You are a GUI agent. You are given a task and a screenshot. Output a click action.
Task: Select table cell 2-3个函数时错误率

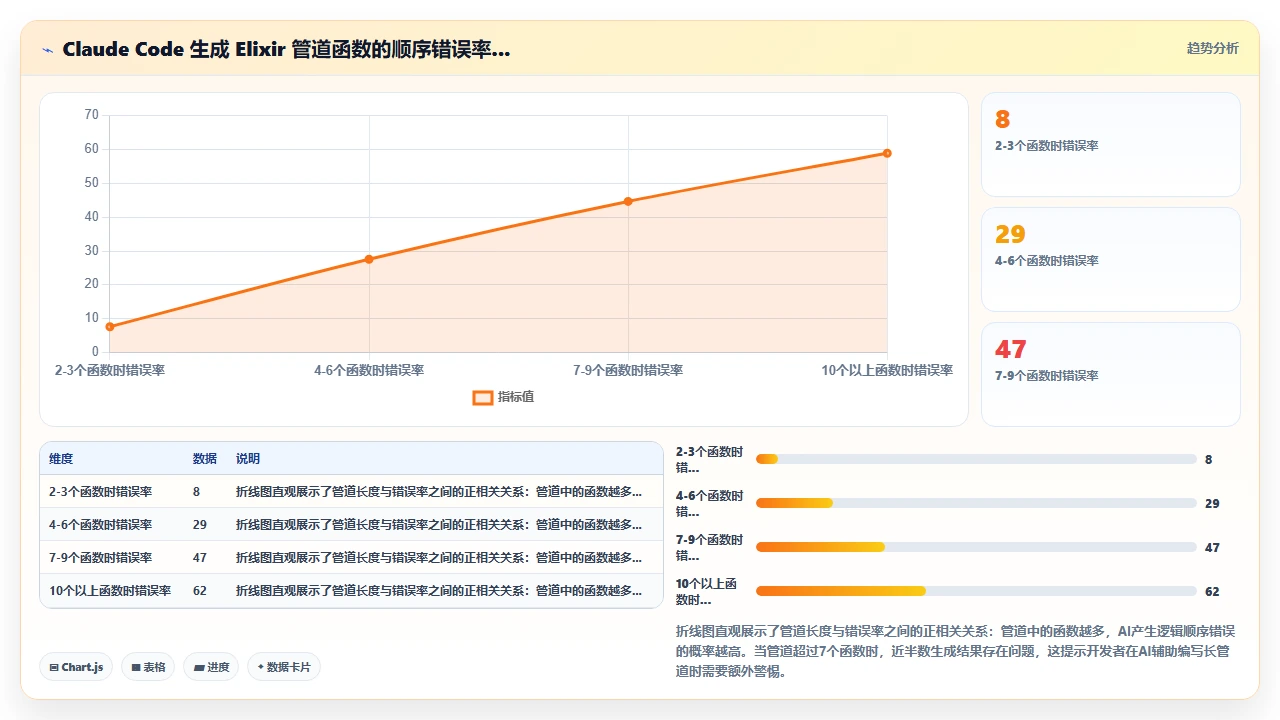coord(100,492)
